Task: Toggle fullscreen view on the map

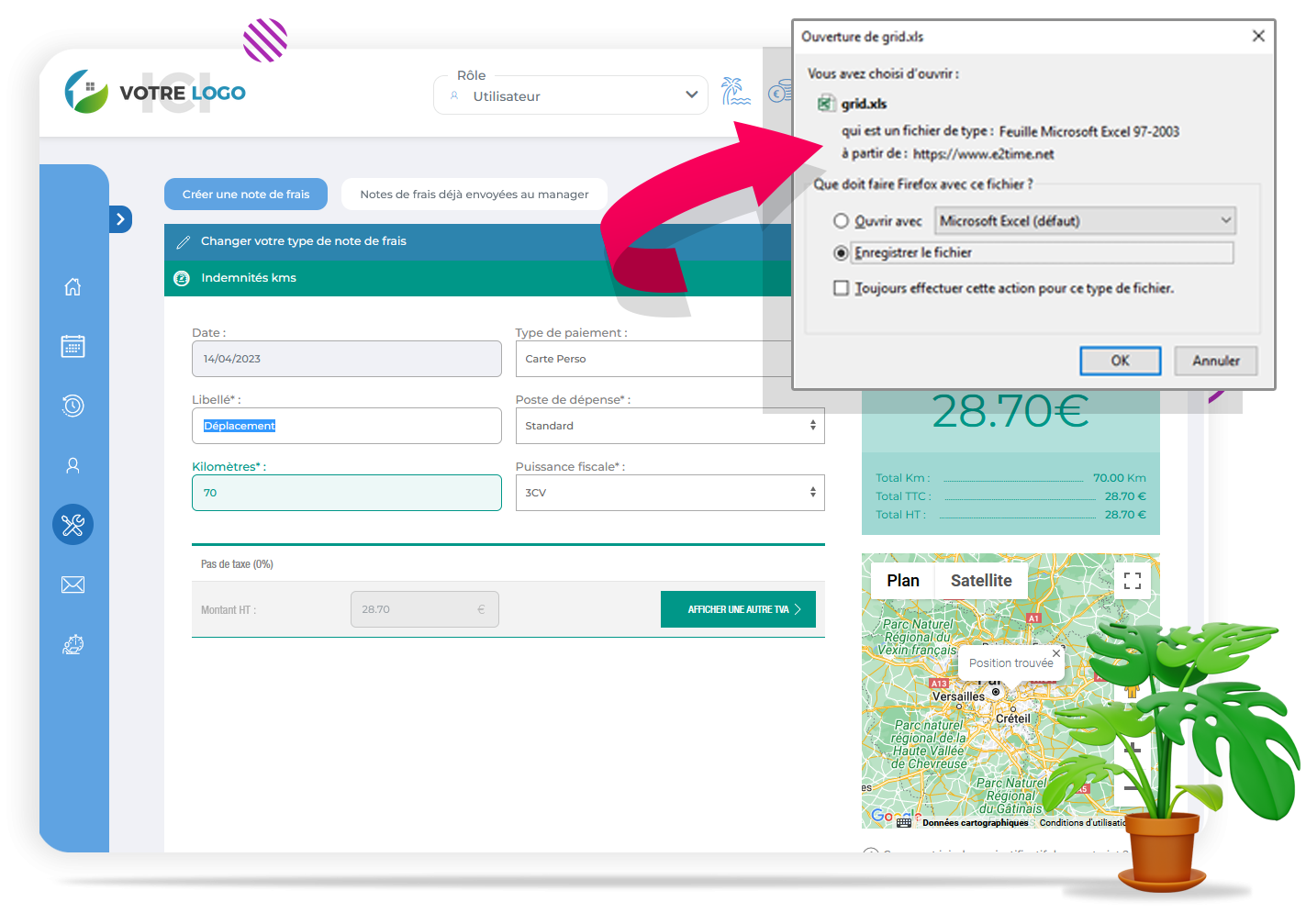Action: pos(1132,581)
